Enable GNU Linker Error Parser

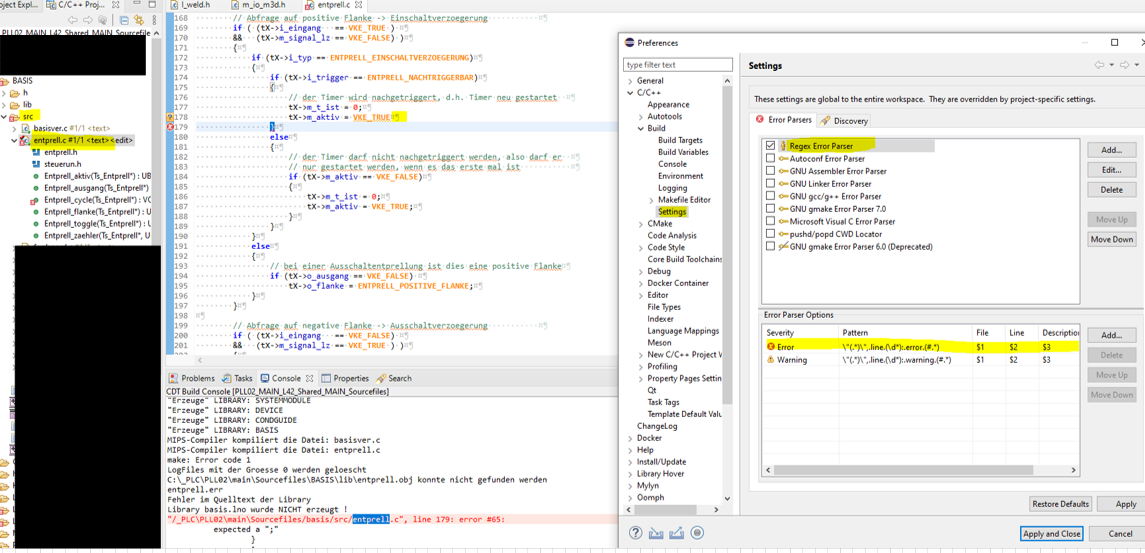click(x=770, y=183)
